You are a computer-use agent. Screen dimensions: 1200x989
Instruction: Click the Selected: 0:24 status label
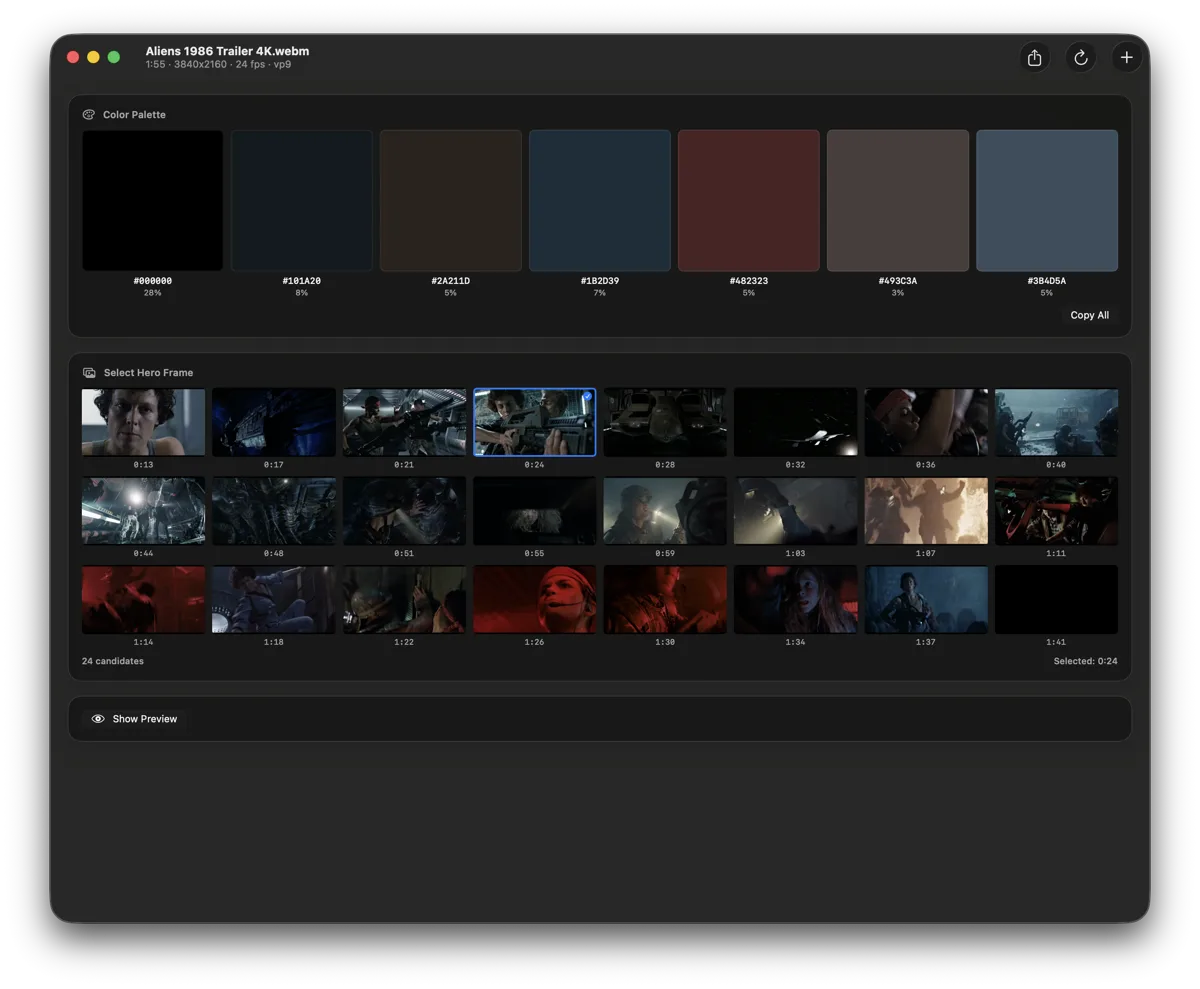1086,661
